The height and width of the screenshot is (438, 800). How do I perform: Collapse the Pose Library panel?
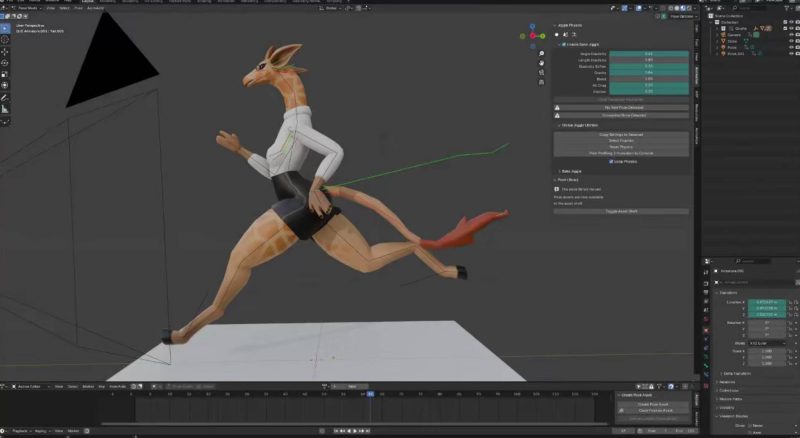555,180
